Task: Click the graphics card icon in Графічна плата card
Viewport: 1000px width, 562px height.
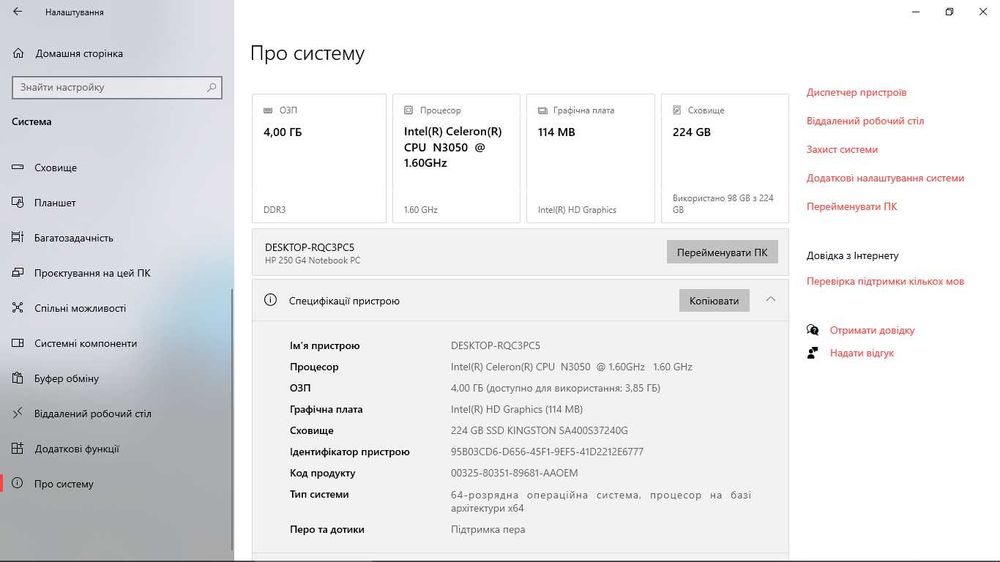Action: click(543, 110)
